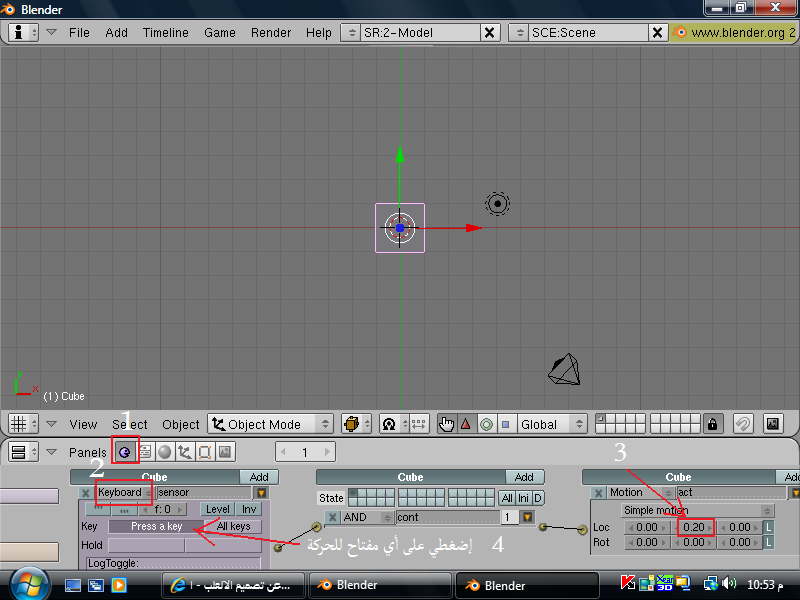Open the Logic panel context button

pos(124,452)
